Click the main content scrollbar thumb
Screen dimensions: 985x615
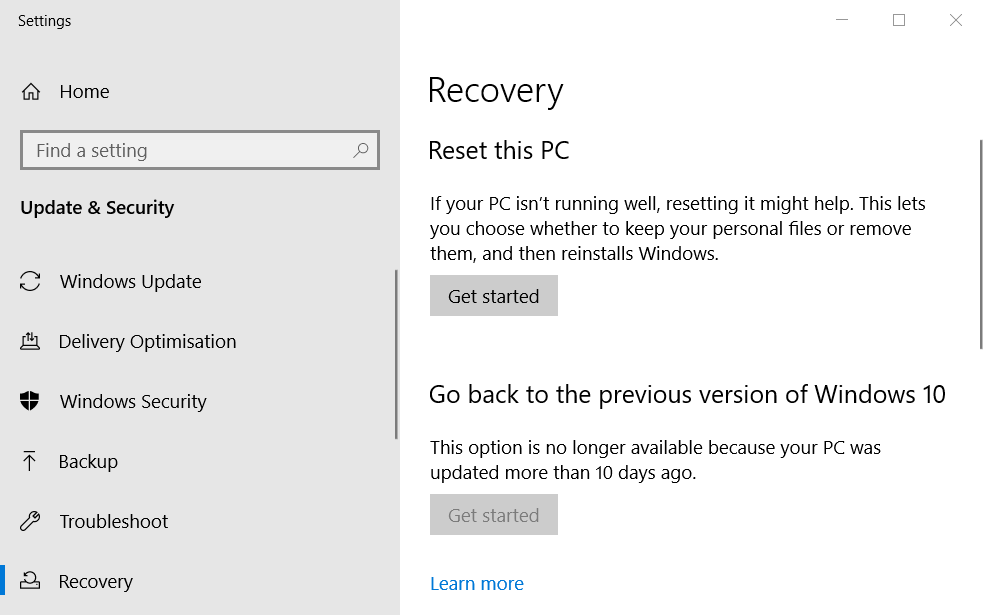tap(982, 244)
